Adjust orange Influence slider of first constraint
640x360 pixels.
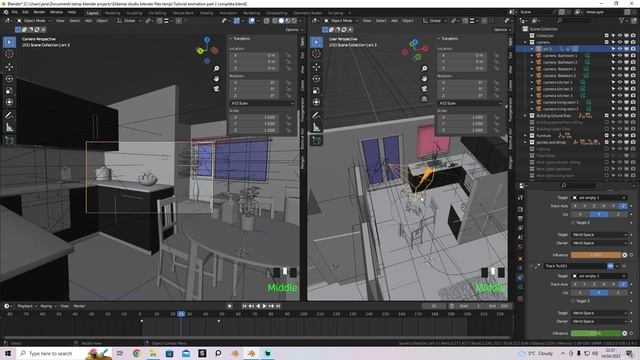[x=596, y=255]
